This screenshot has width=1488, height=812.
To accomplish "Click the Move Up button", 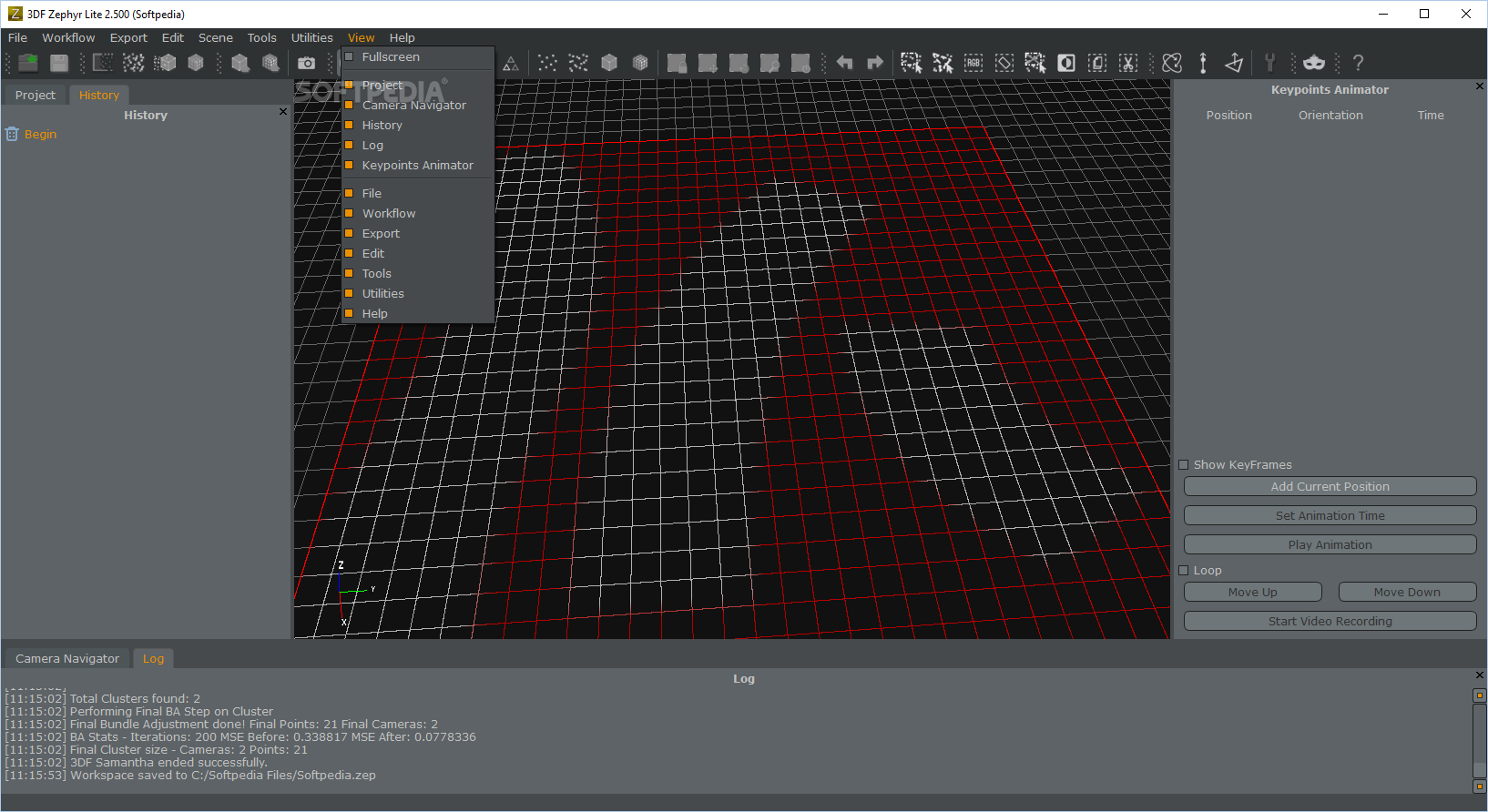I will [1252, 592].
